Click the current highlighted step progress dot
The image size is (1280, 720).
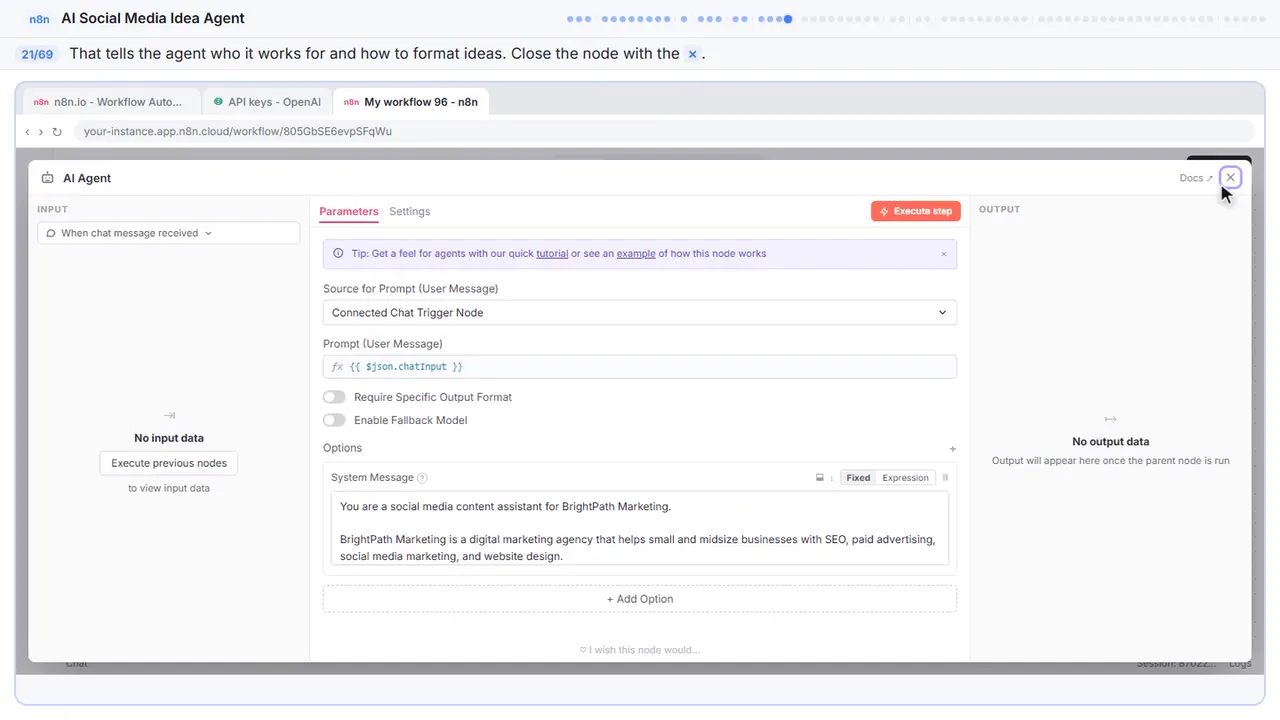coord(788,19)
